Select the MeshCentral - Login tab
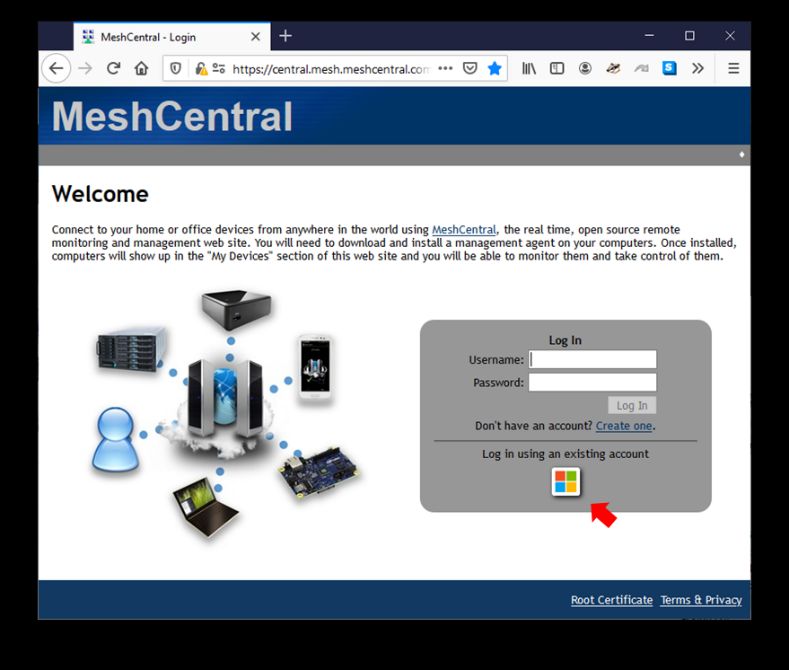Screen dimensions: 789x670 click(x=160, y=37)
